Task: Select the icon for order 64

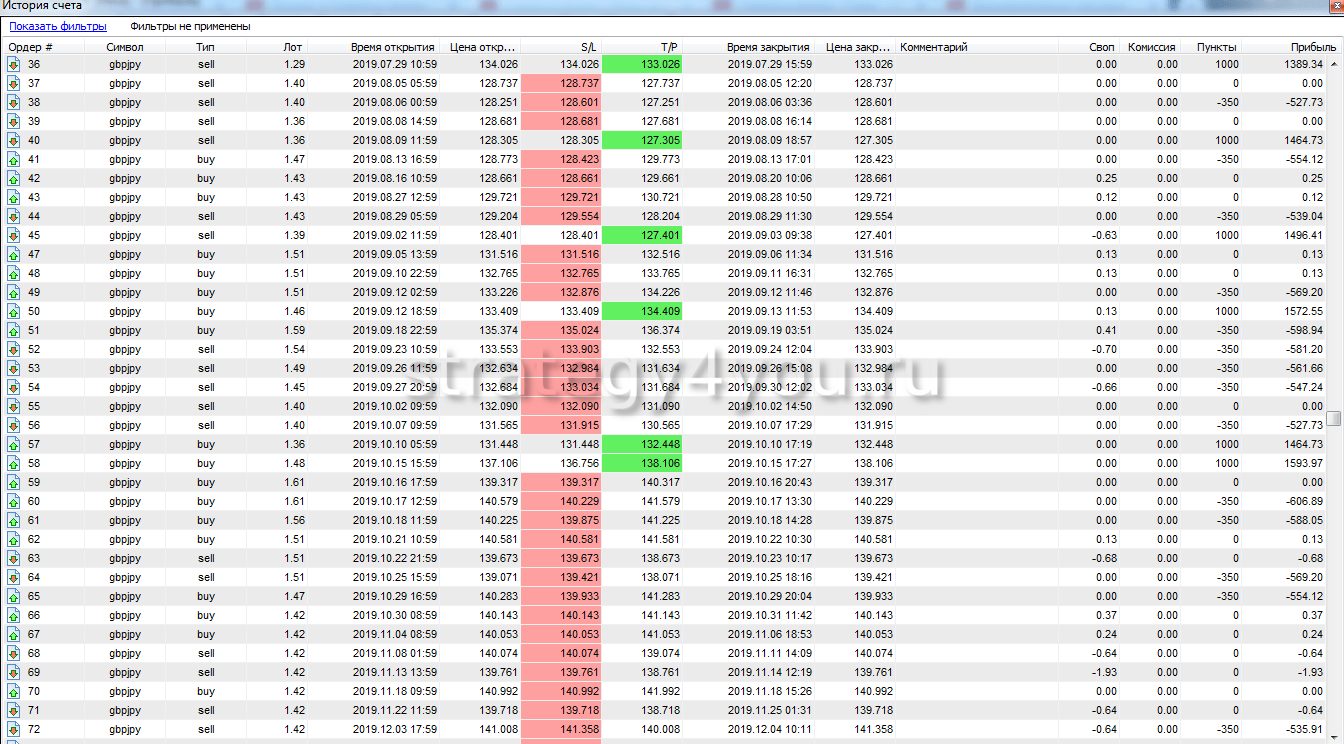Action: [14, 577]
